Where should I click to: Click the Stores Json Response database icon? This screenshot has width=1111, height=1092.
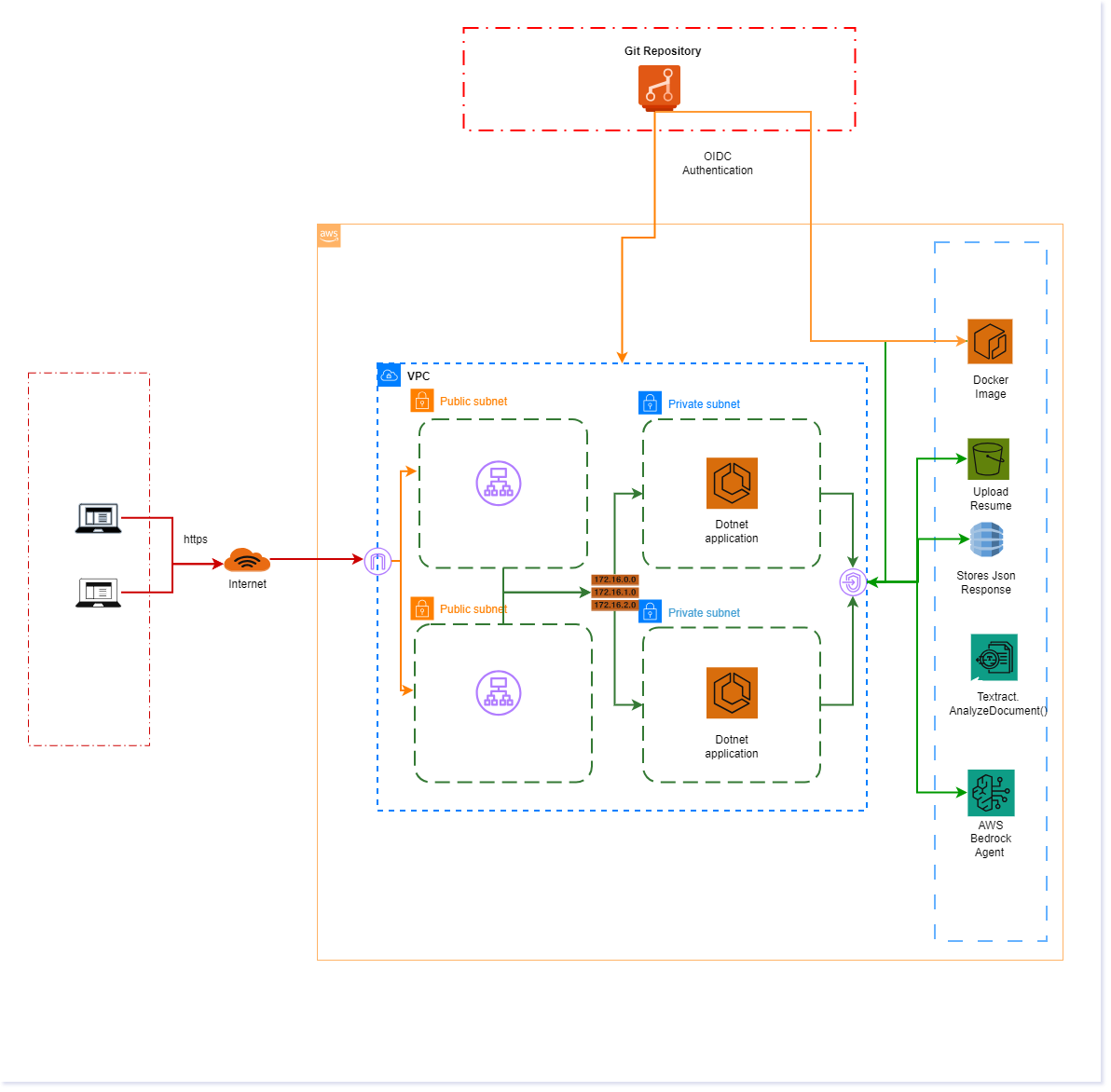tap(986, 541)
